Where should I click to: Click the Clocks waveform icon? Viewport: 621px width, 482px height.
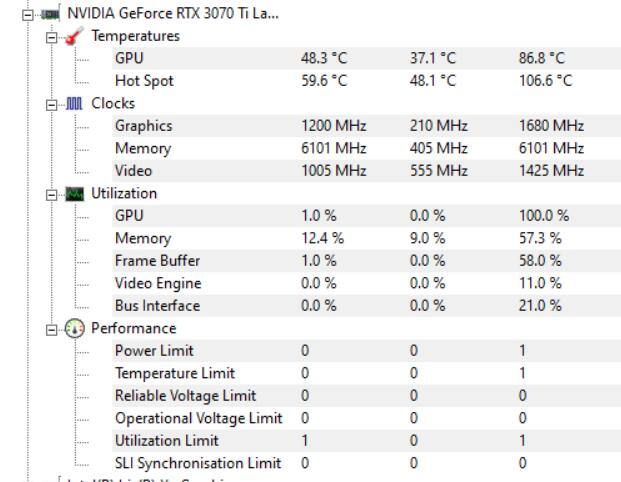click(x=75, y=103)
